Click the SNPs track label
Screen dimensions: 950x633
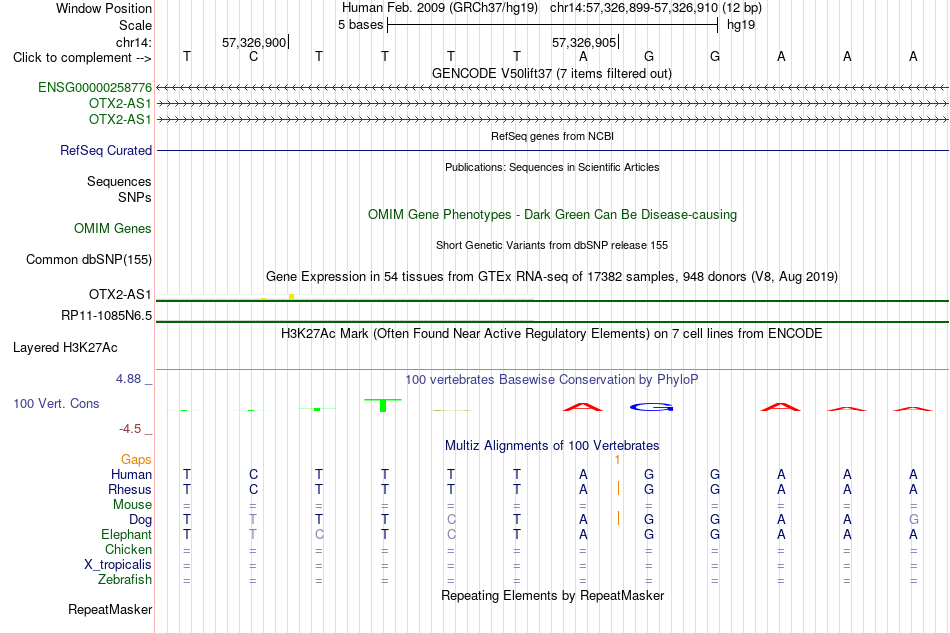135,197
